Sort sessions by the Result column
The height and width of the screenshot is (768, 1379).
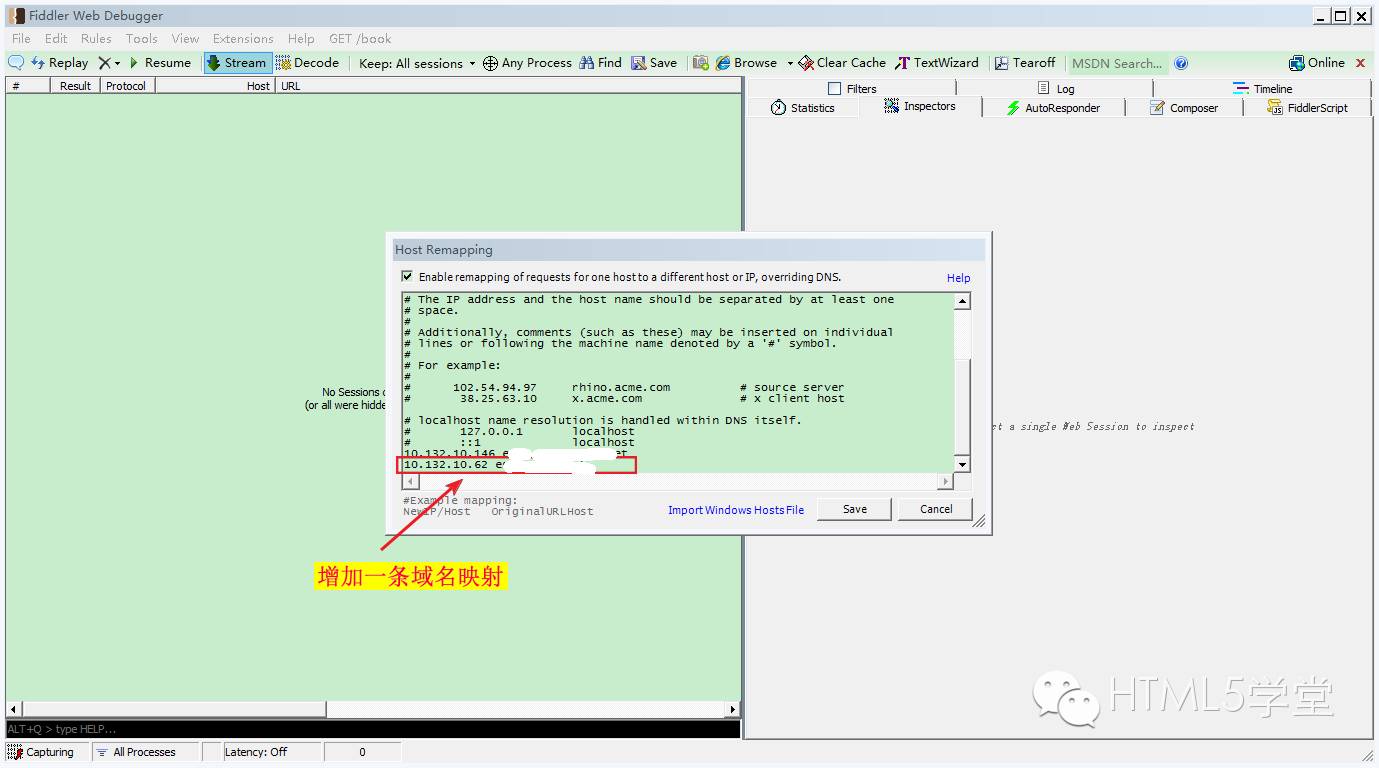75,86
